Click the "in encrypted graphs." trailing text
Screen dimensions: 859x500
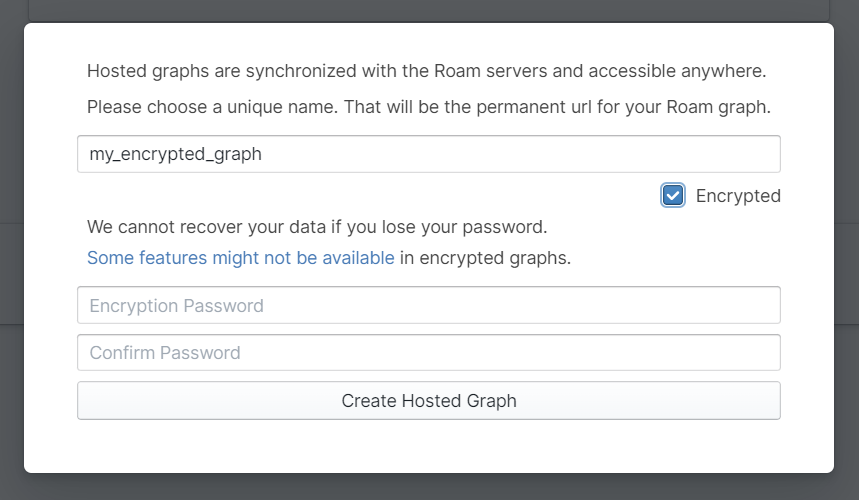pos(485,258)
